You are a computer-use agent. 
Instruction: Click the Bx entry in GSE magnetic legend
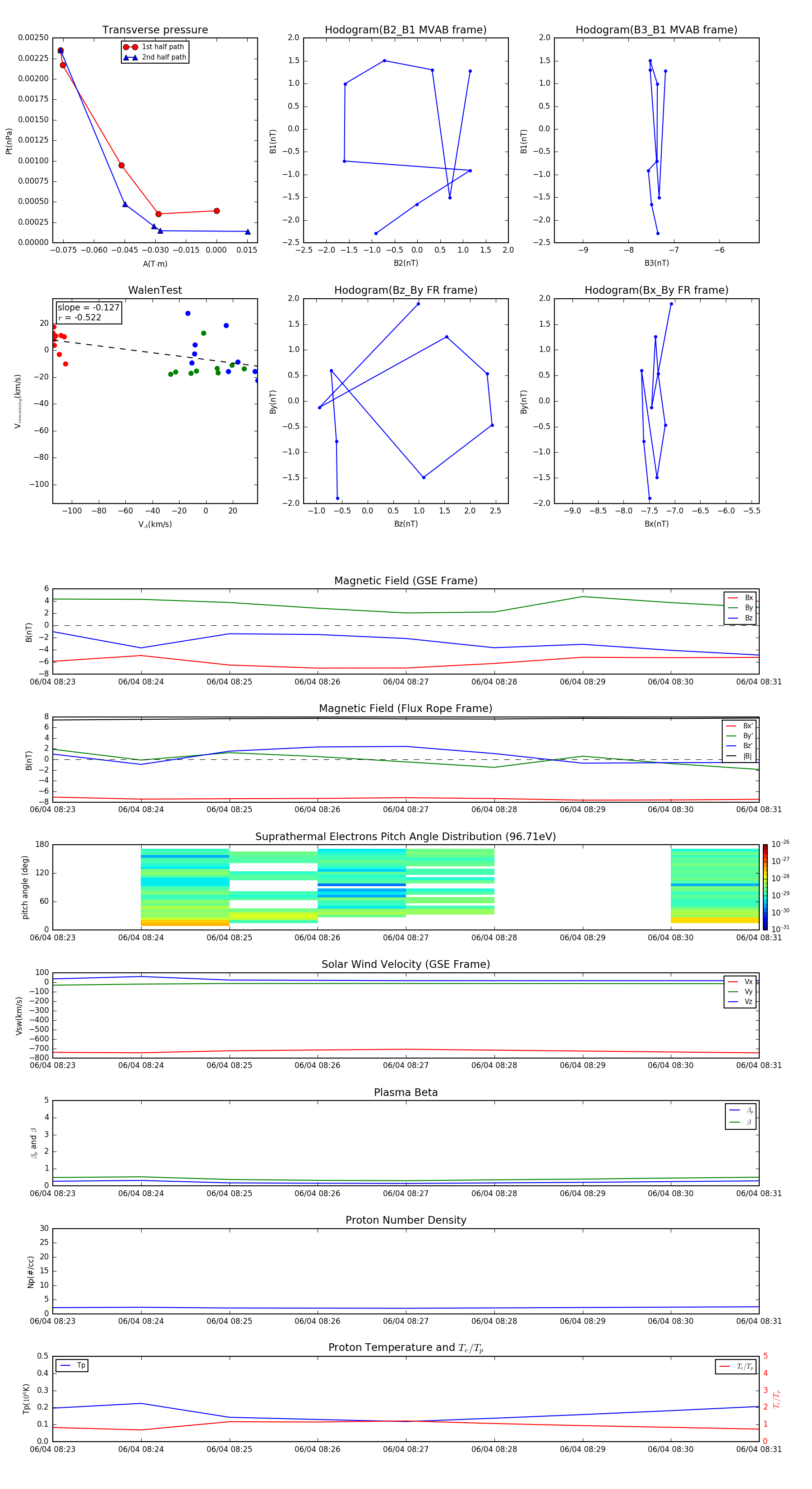tap(740, 598)
